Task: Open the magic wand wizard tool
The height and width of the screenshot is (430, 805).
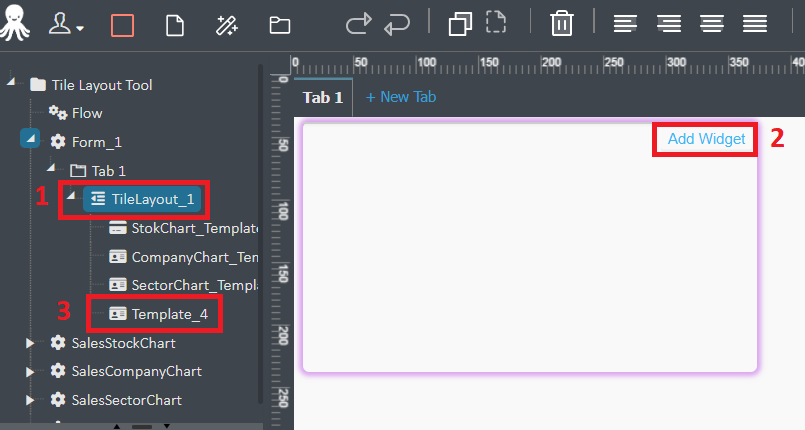Action: tap(226, 25)
